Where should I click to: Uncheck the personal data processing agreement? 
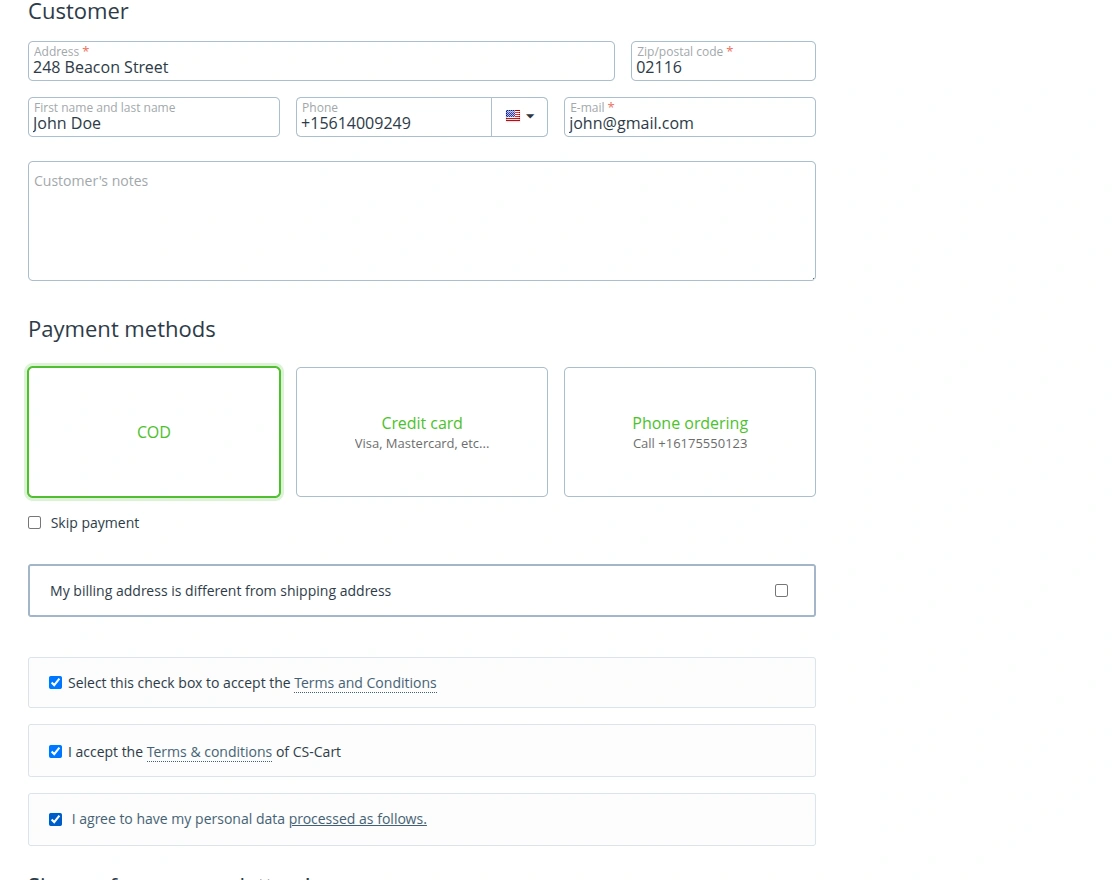[55, 818]
